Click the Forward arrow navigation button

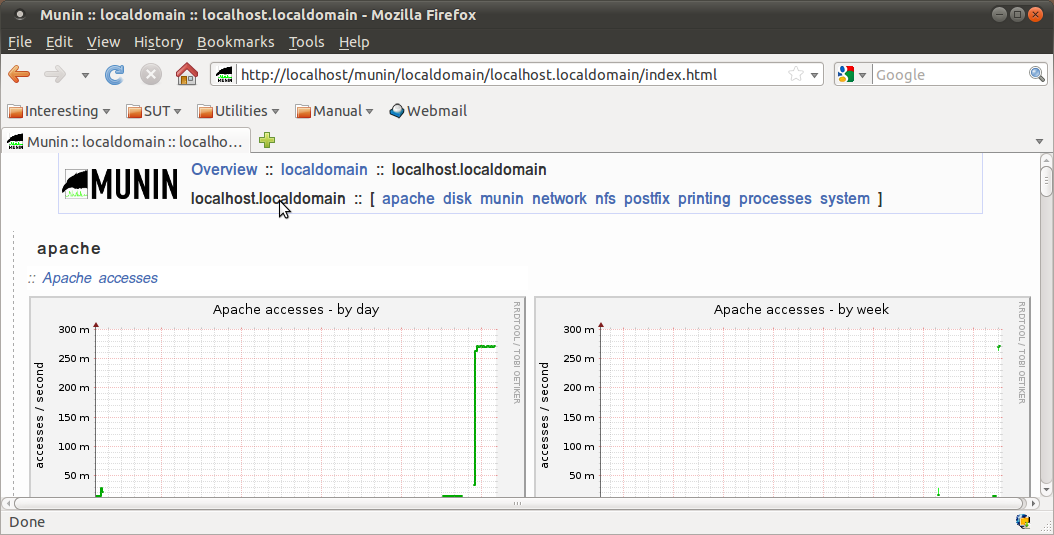pyautogui.click(x=54, y=75)
